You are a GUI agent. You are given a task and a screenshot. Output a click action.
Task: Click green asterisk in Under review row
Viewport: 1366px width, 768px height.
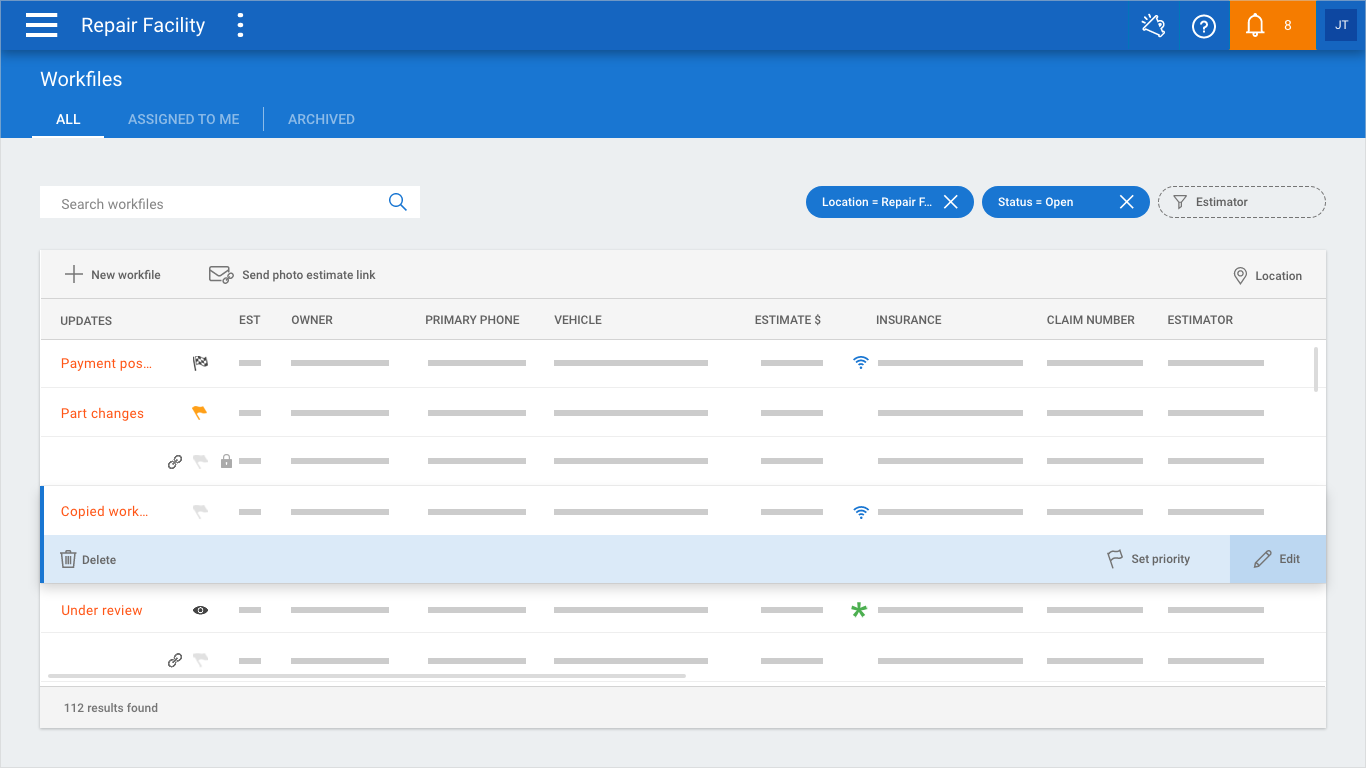858,610
